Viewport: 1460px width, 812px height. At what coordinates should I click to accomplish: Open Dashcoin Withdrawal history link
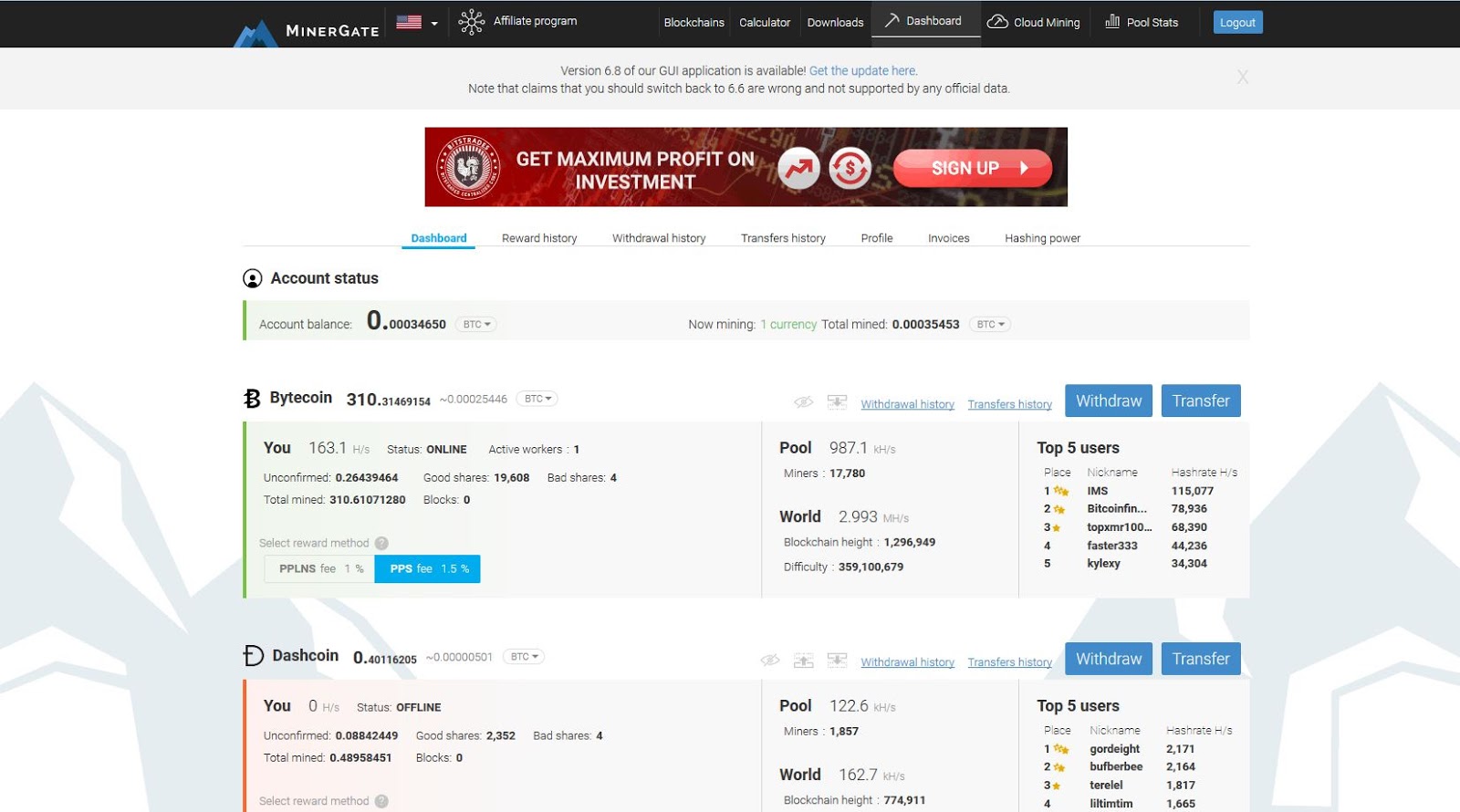click(907, 662)
